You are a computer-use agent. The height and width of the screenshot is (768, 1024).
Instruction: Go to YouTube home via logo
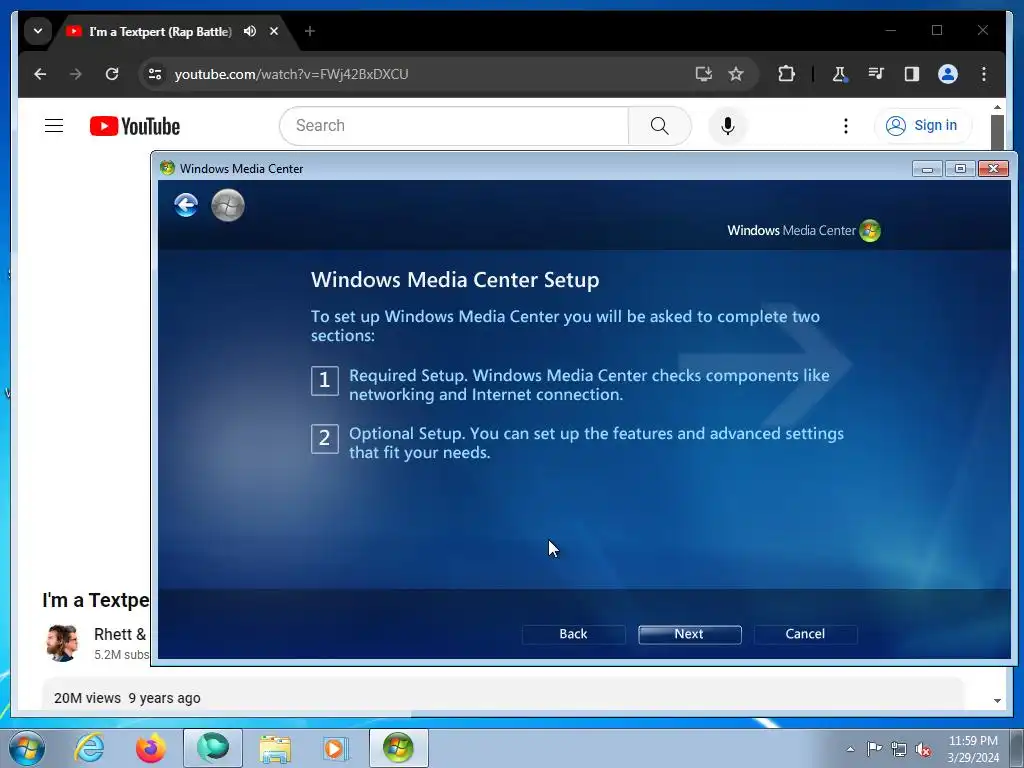(x=135, y=126)
